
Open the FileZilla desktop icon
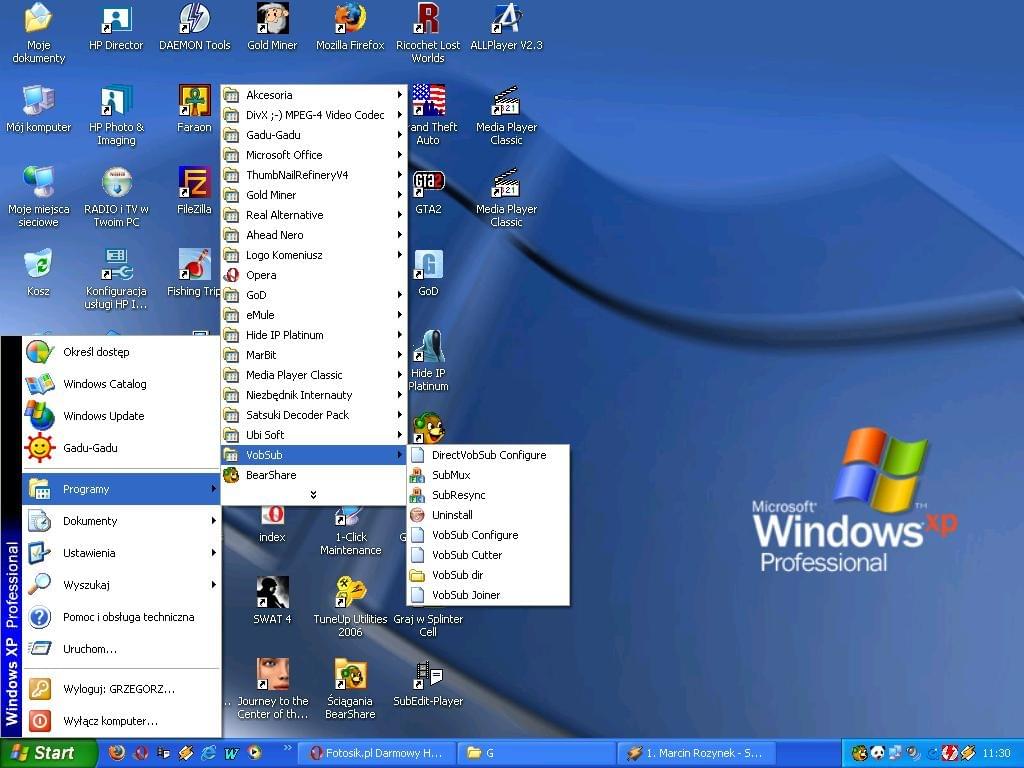(194, 185)
